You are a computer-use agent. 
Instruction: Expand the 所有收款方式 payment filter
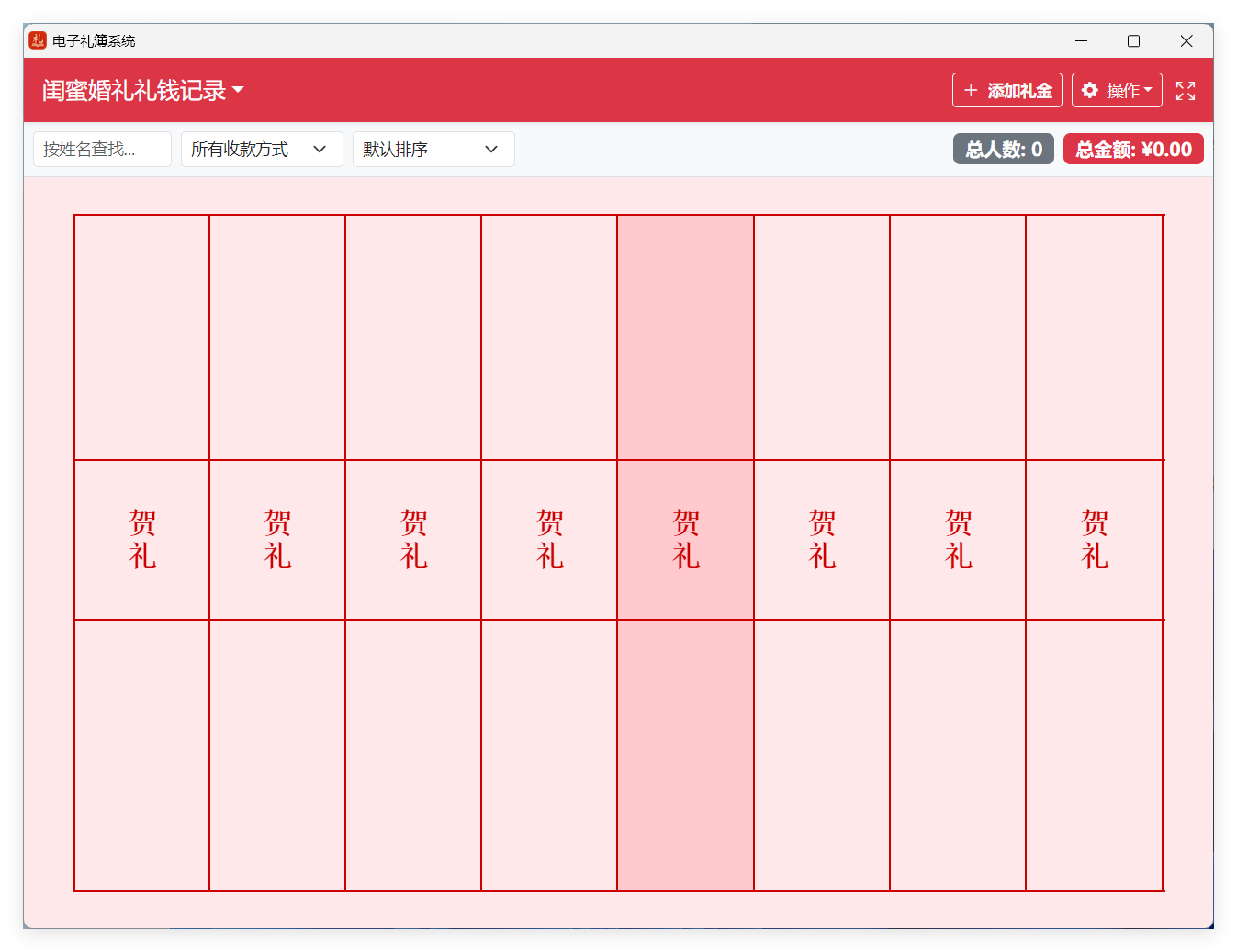coord(262,150)
